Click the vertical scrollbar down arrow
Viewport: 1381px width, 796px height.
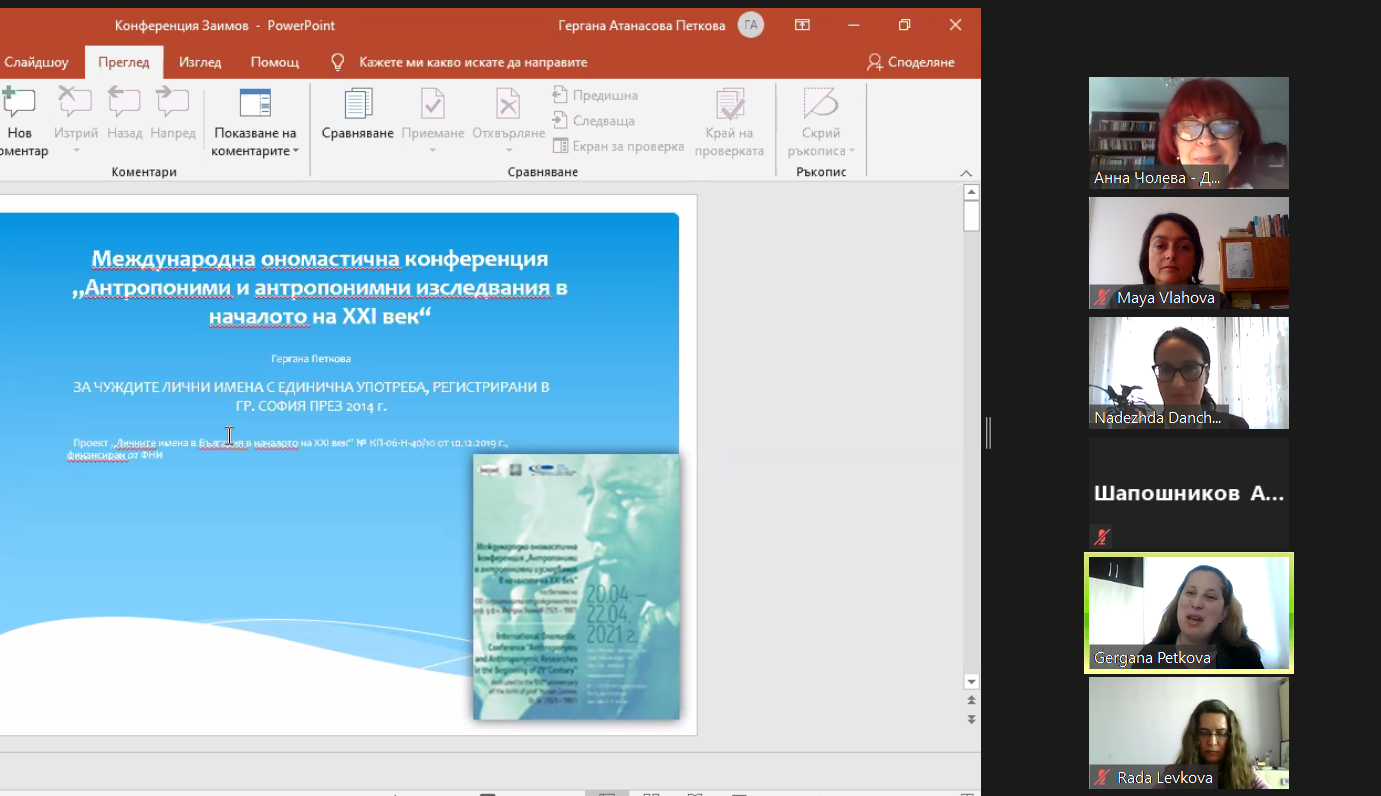coord(971,682)
